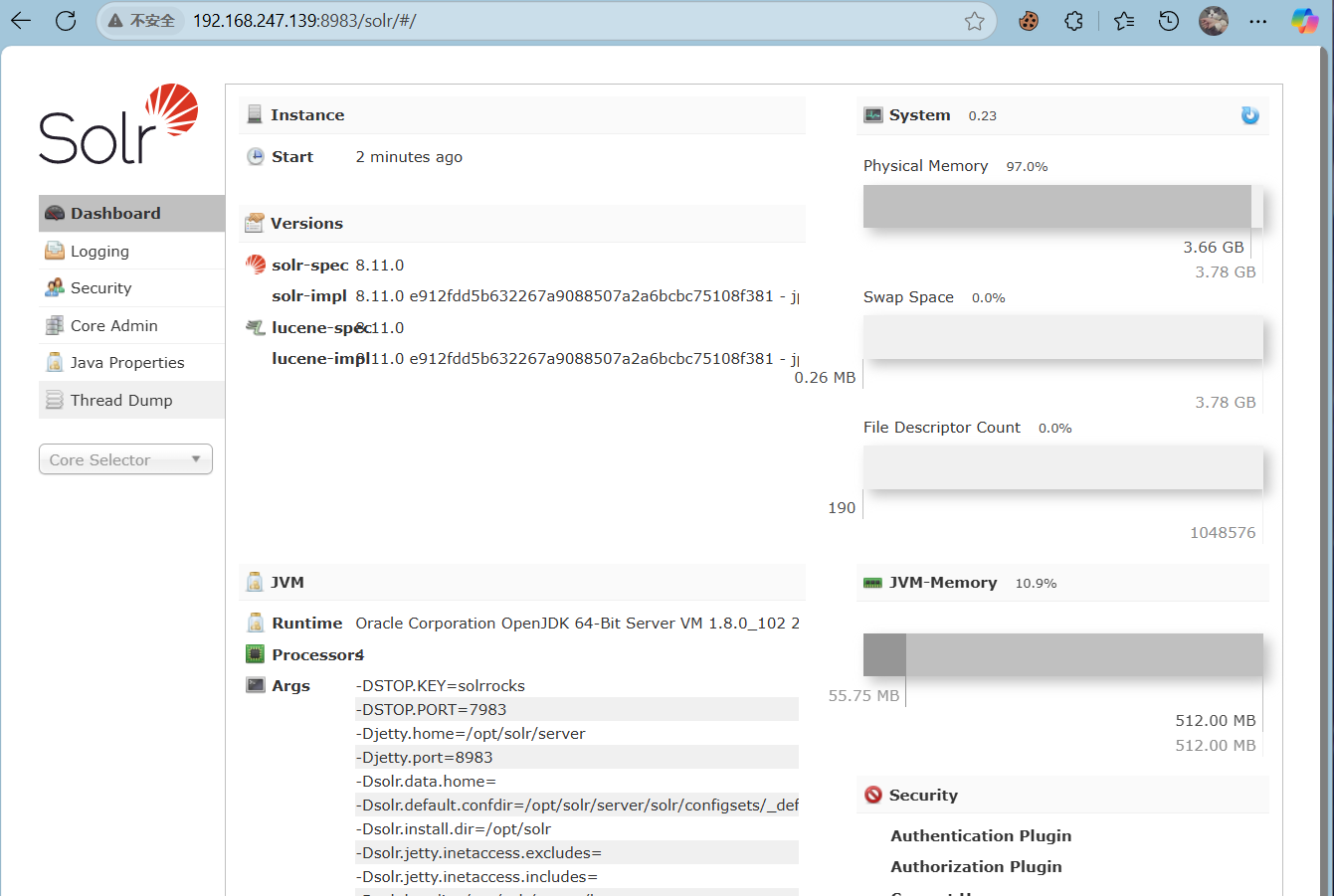1334x896 pixels.
Task: Open the cookie extension icon
Action: (1029, 20)
